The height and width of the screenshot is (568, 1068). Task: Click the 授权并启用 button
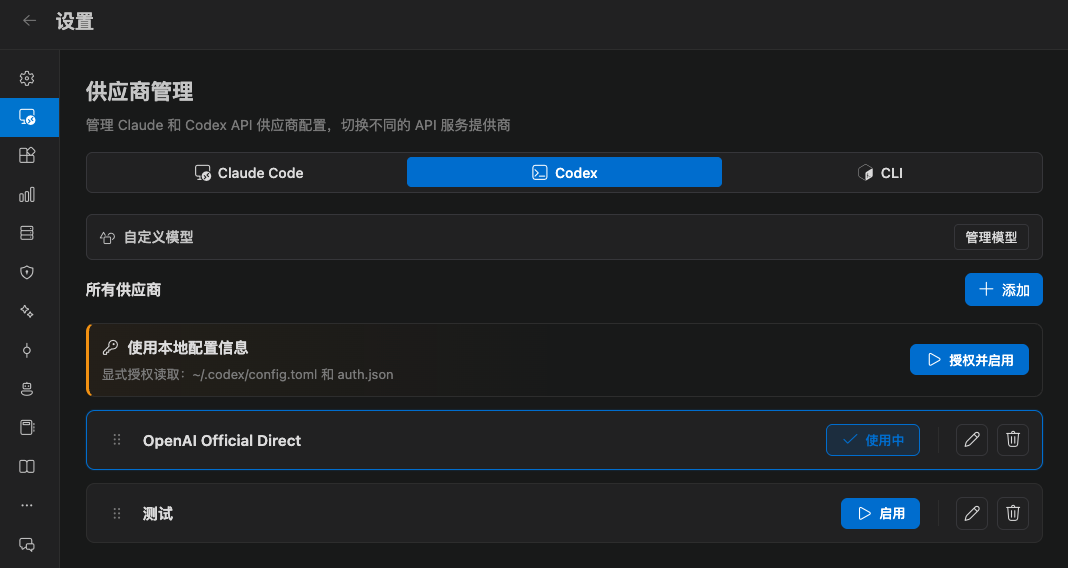pos(969,360)
